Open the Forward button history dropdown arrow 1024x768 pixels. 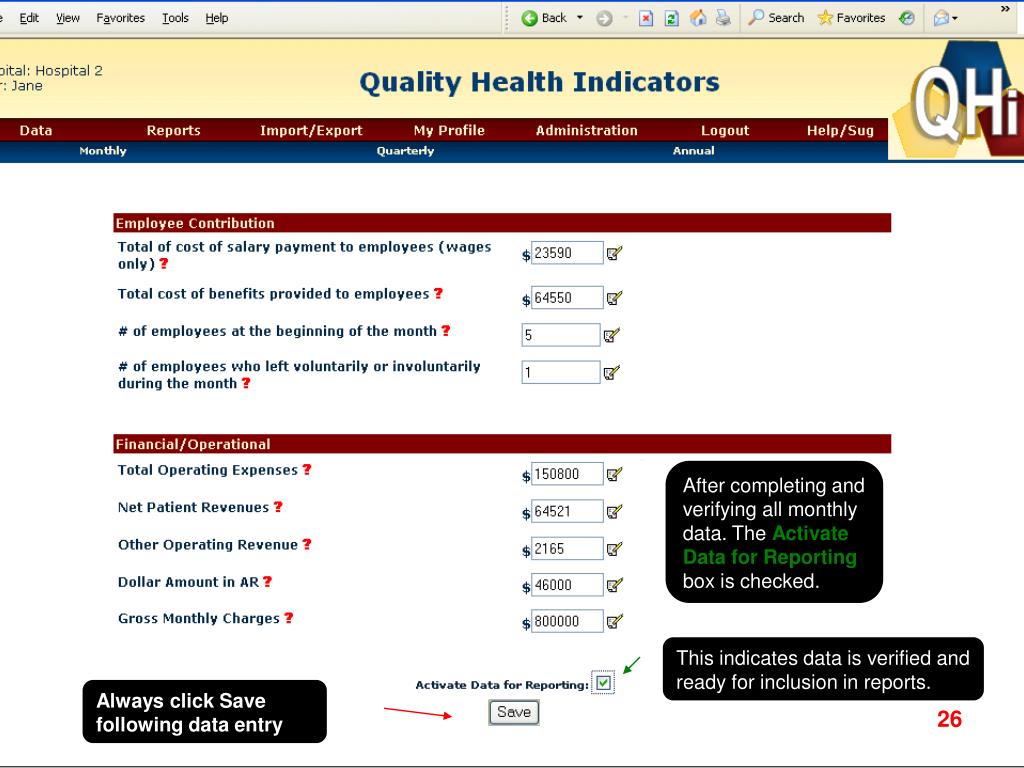tap(625, 18)
